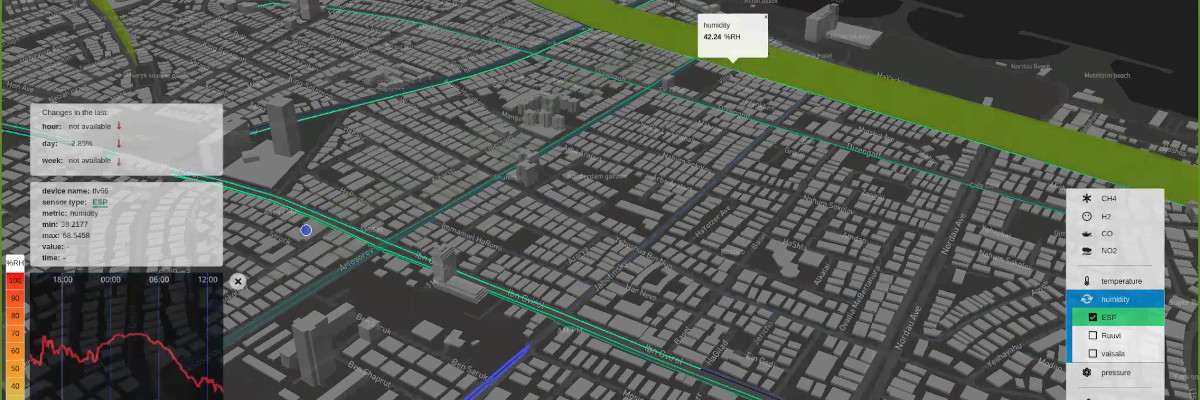Select the NO2 cloud icon
The image size is (1200, 400).
[1086, 250]
